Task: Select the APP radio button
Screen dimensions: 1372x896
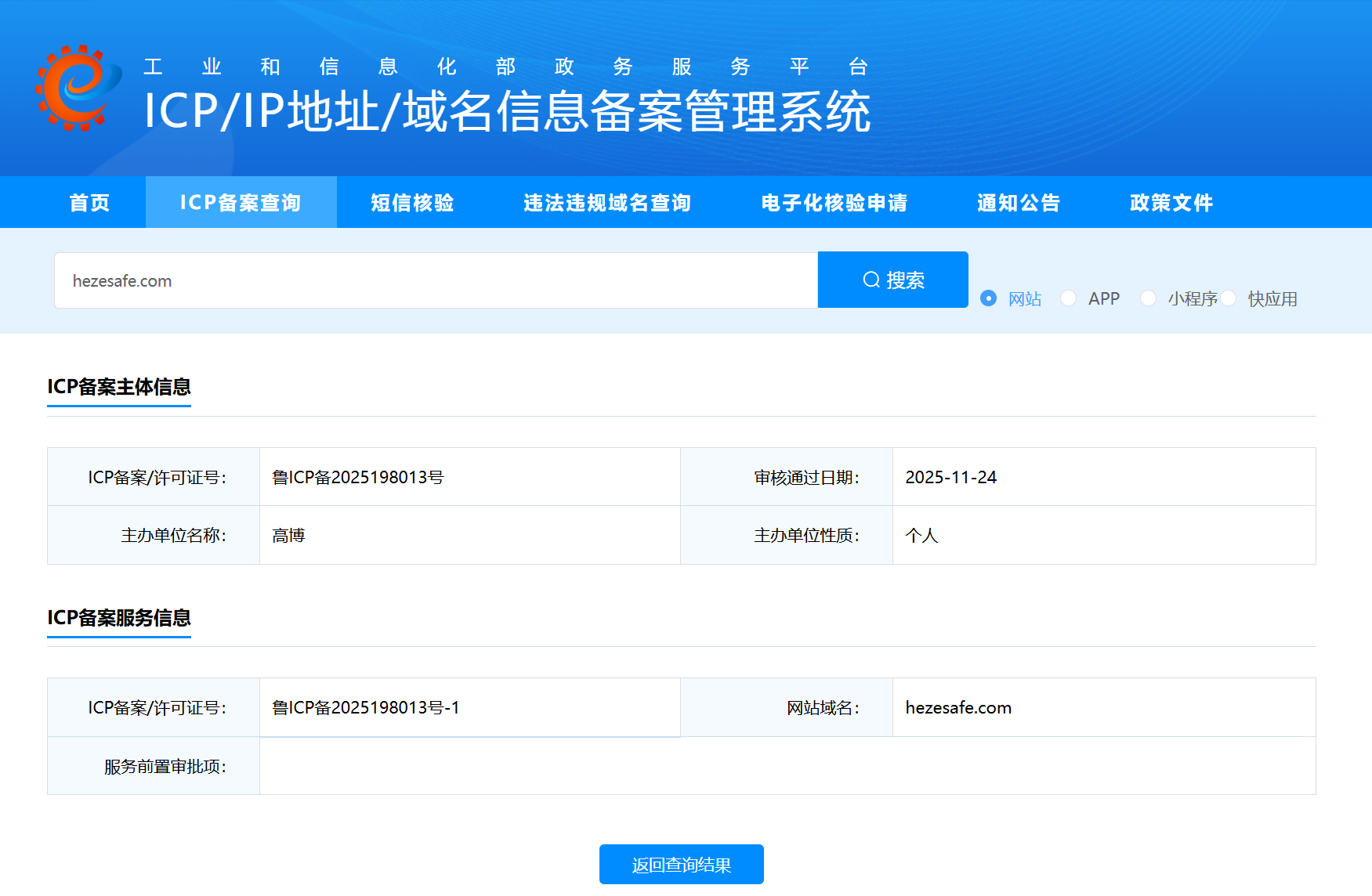Action: point(1068,298)
